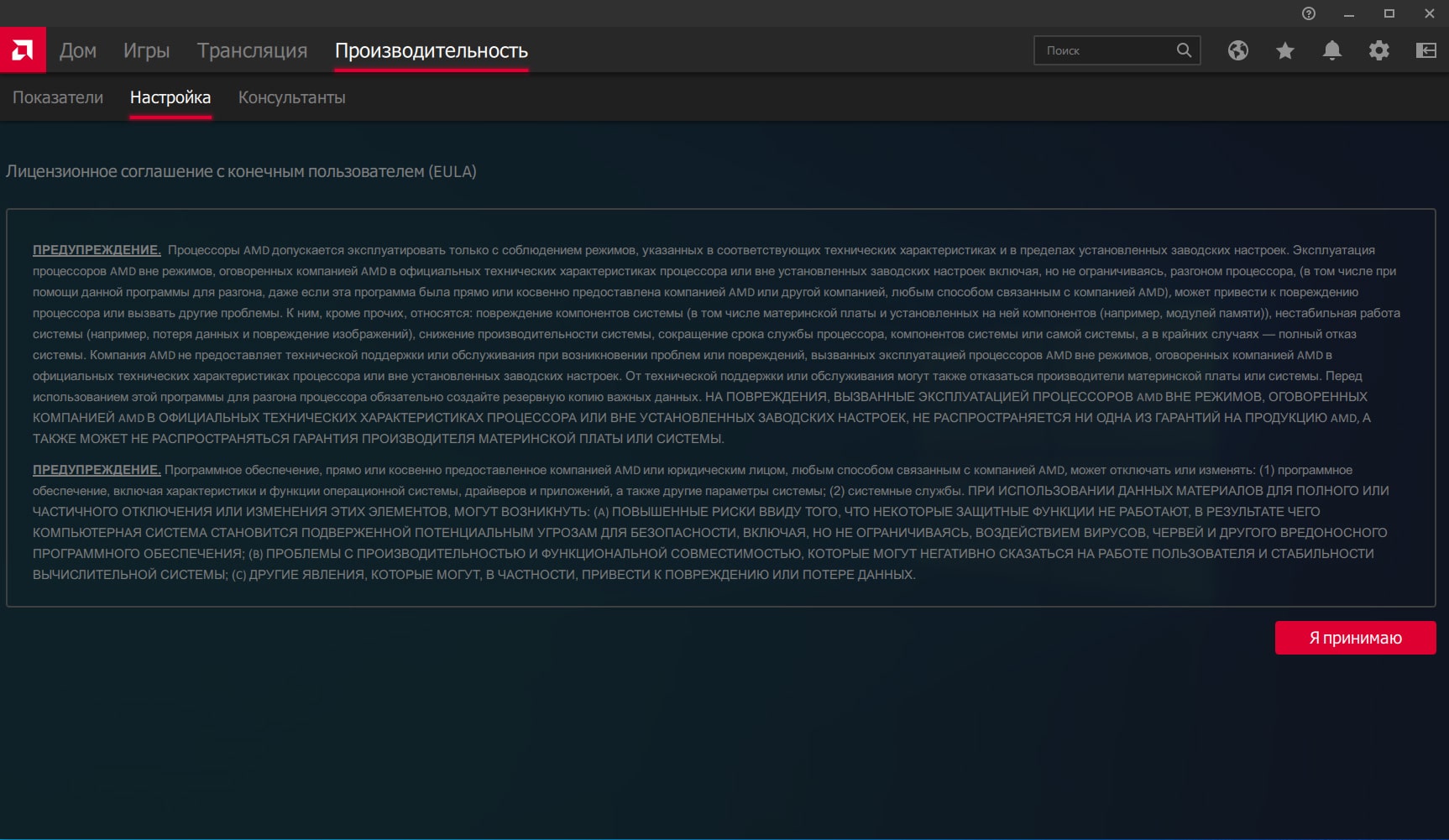Open favorites star icon
Viewport: 1449px width, 840px height.
1284,50
